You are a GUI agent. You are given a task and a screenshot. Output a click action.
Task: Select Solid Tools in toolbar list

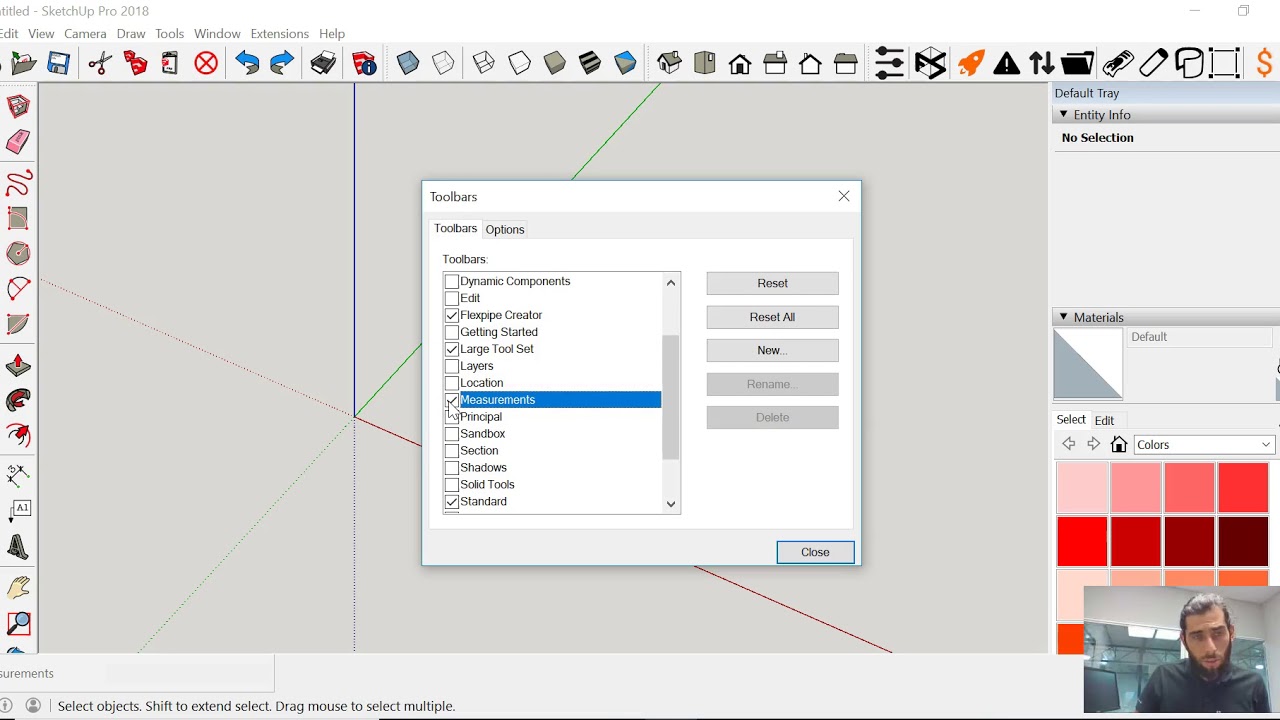(487, 485)
